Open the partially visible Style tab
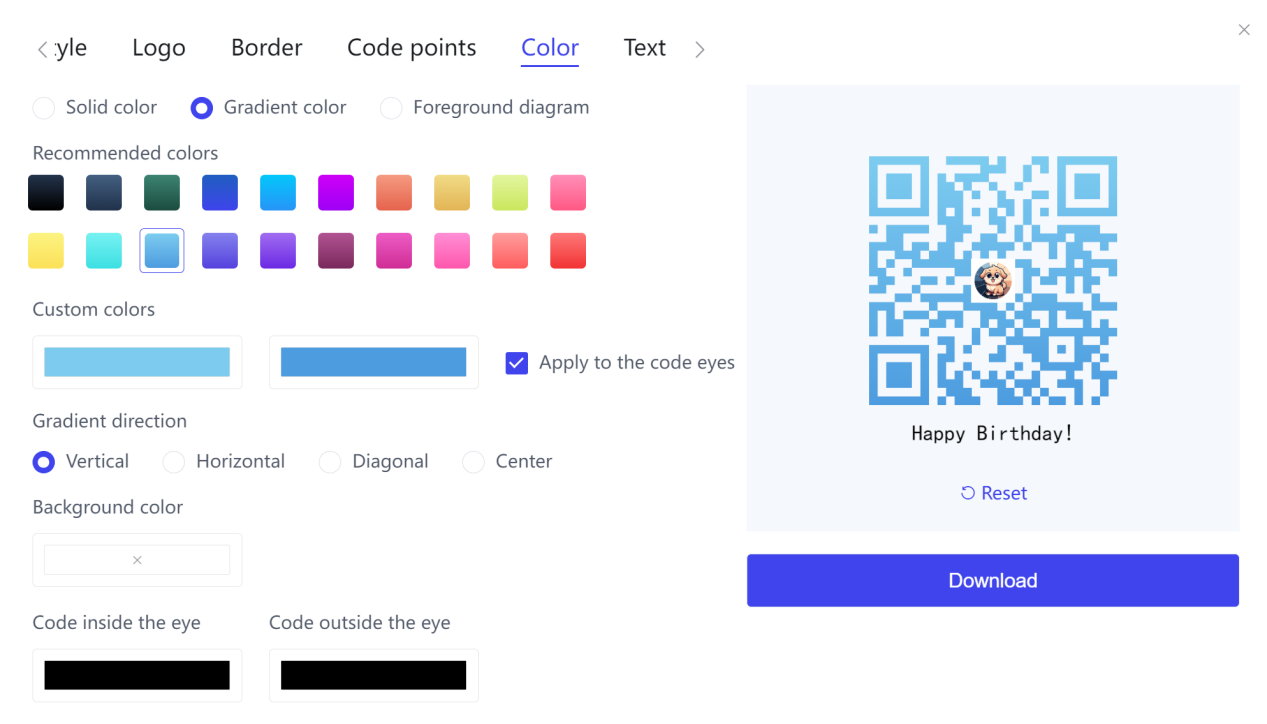The height and width of the screenshot is (724, 1267). click(71, 47)
